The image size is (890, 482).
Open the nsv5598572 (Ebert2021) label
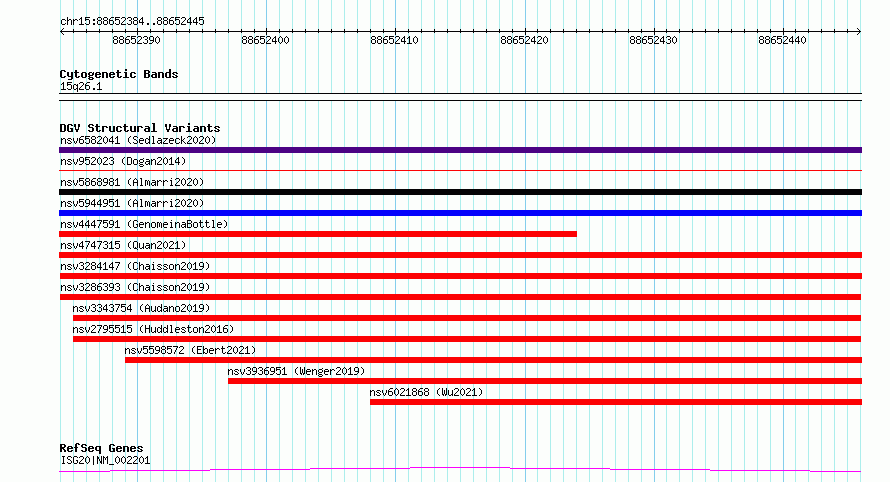click(190, 350)
